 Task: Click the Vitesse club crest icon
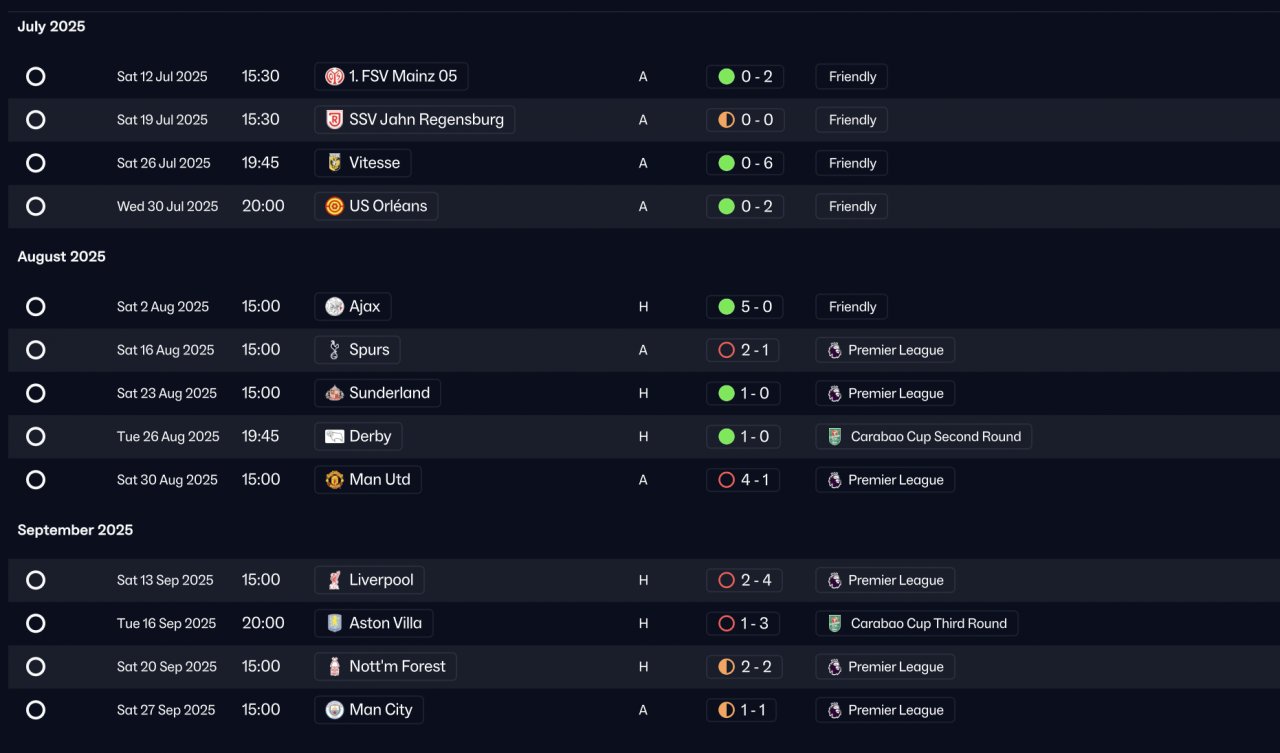coord(335,163)
